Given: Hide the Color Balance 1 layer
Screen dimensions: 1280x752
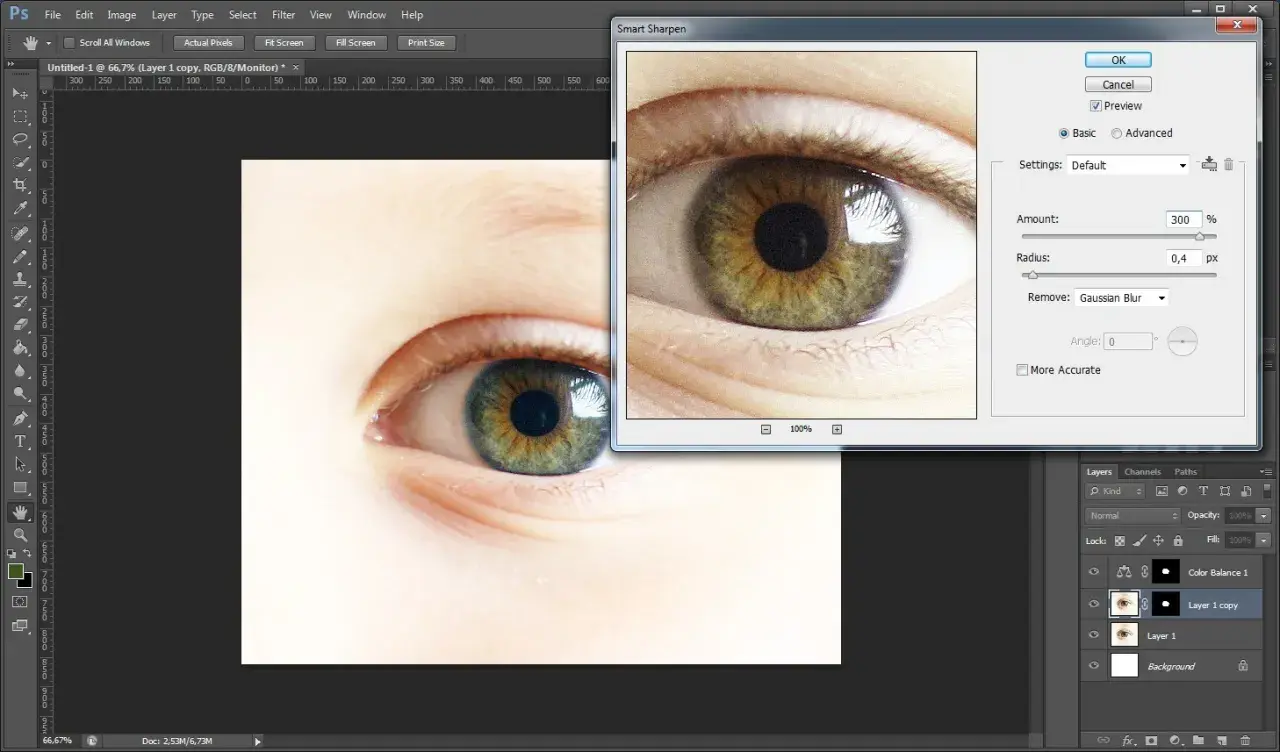Looking at the screenshot, I should coord(1094,572).
